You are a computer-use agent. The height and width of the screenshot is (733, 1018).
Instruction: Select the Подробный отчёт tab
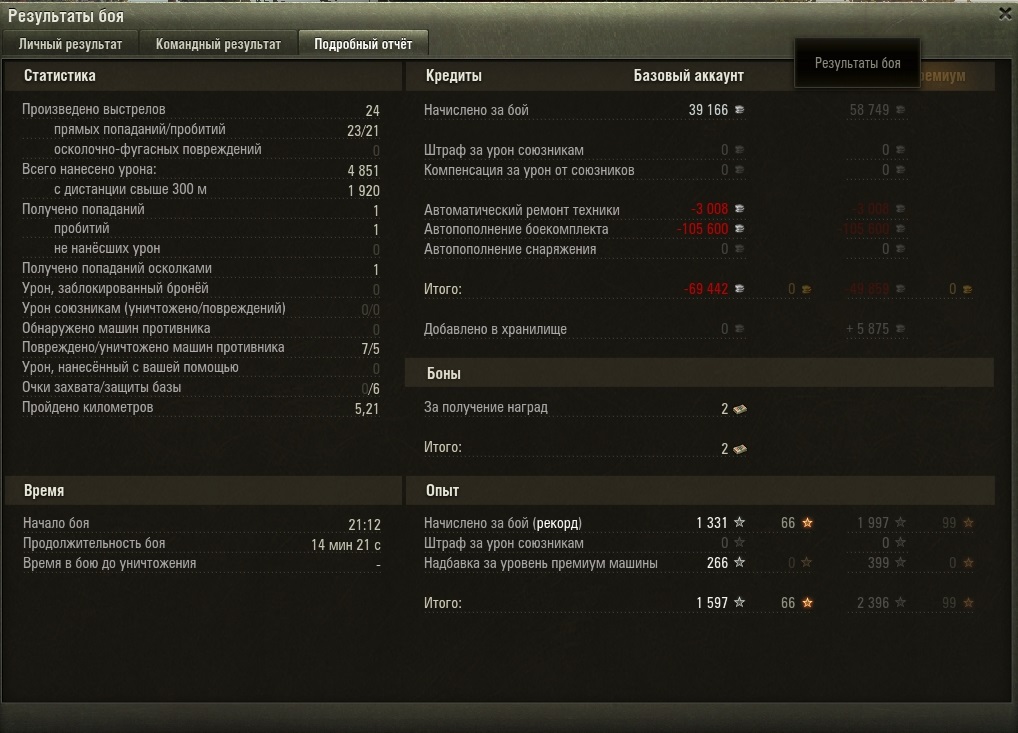363,43
